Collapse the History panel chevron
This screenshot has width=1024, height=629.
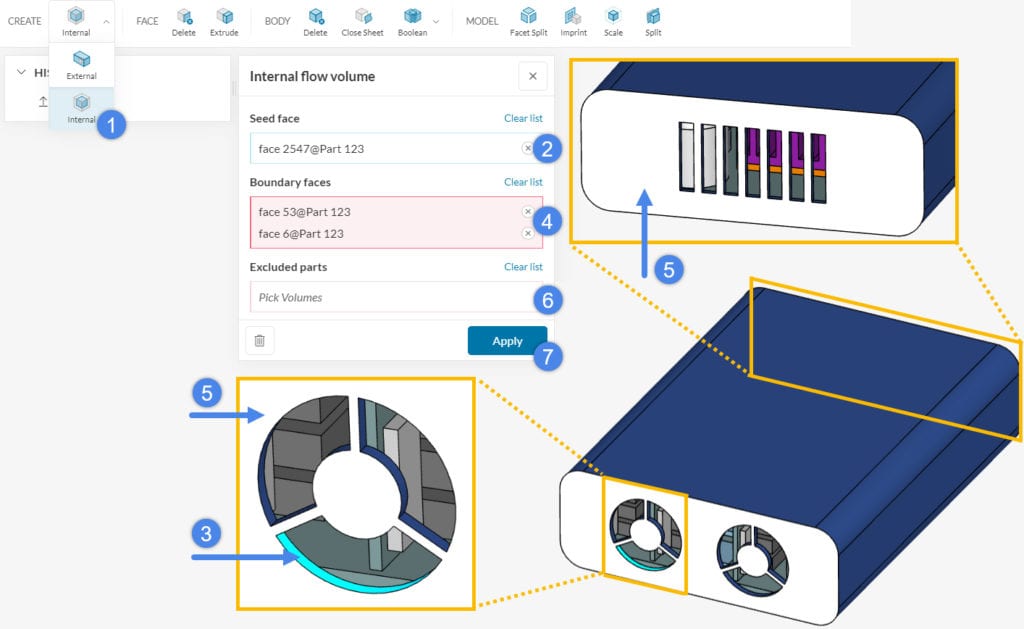pos(20,72)
